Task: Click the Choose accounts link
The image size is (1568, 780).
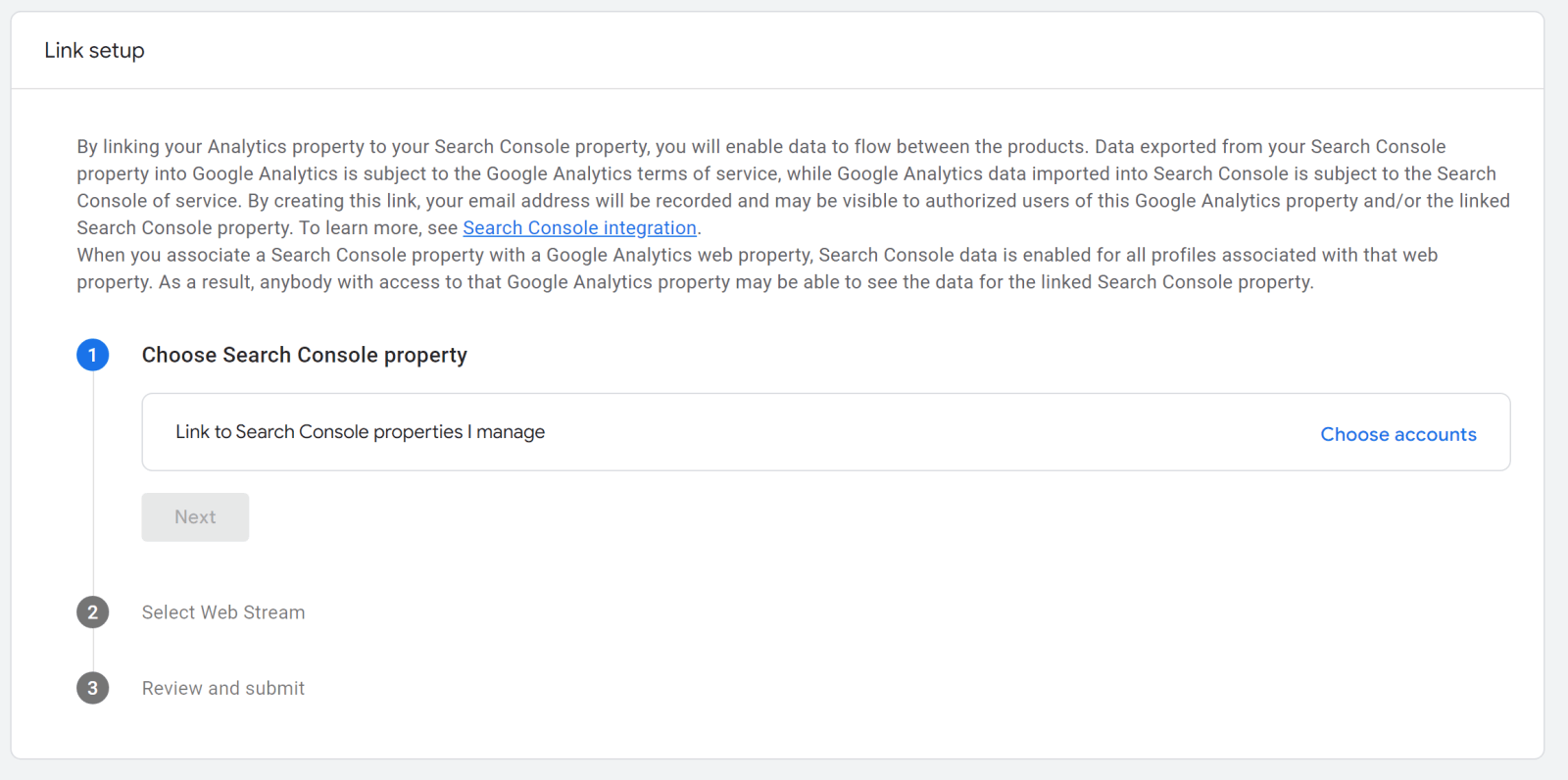Action: pyautogui.click(x=1397, y=434)
